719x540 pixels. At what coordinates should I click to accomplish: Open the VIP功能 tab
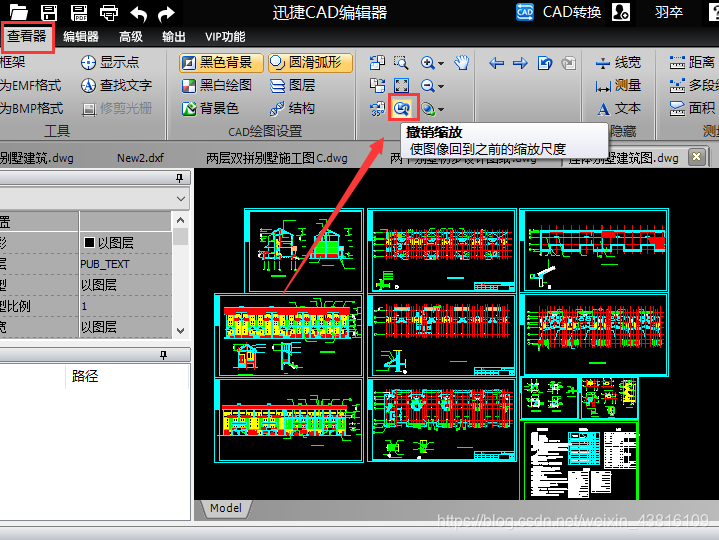tap(225, 37)
